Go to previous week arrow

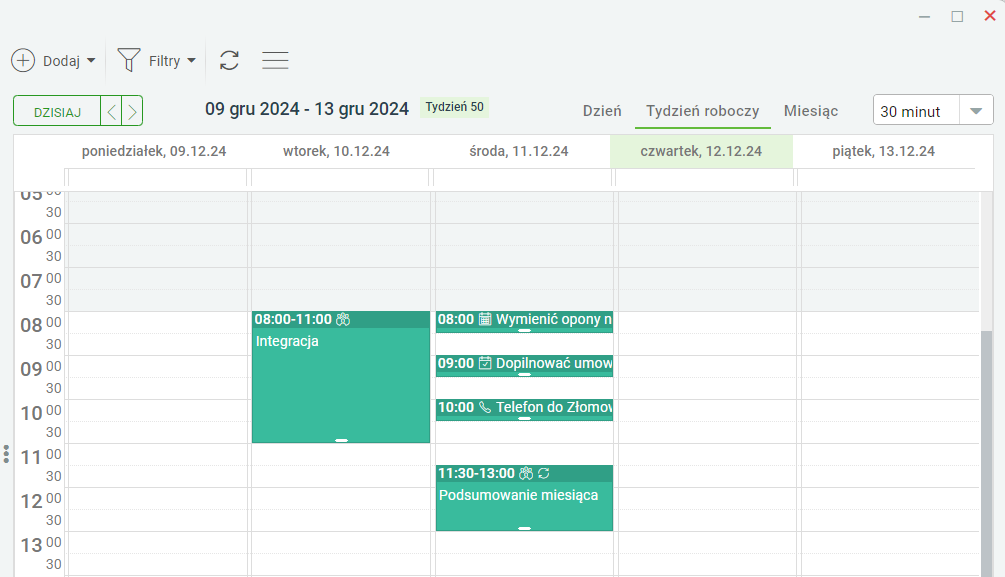(x=112, y=112)
